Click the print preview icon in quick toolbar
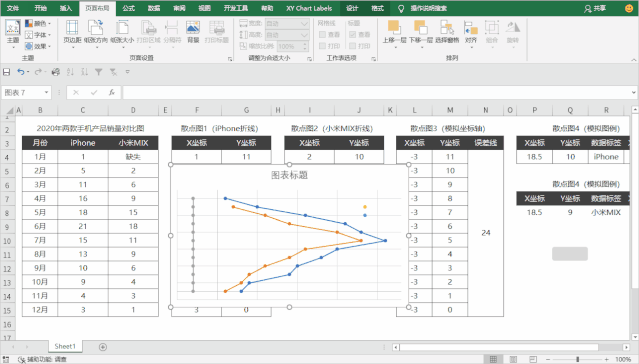This screenshot has height=364, width=639. click(55, 72)
